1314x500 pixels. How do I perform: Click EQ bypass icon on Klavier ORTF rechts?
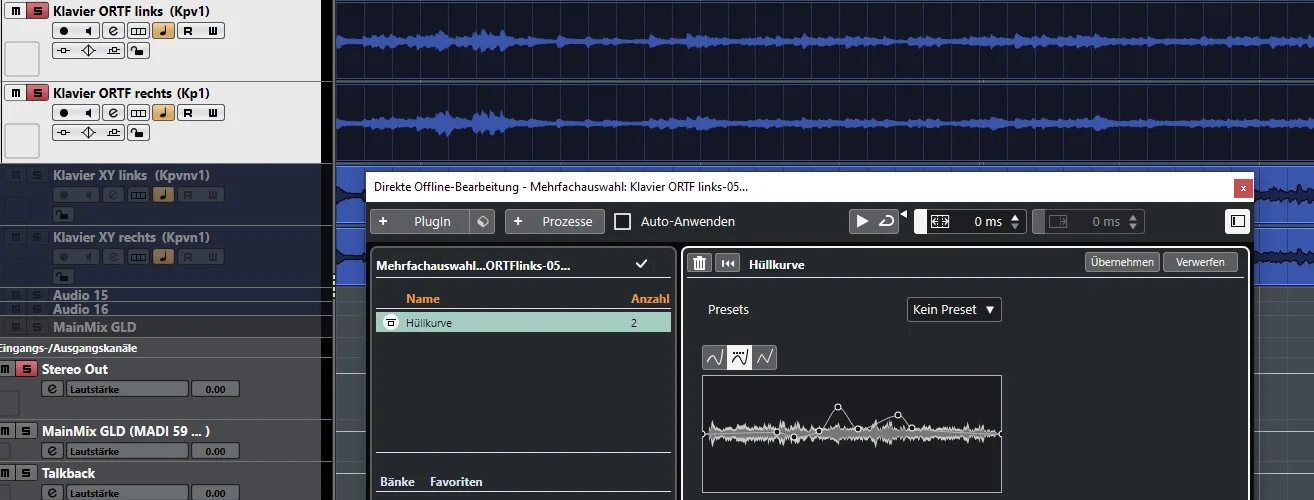tap(89, 133)
